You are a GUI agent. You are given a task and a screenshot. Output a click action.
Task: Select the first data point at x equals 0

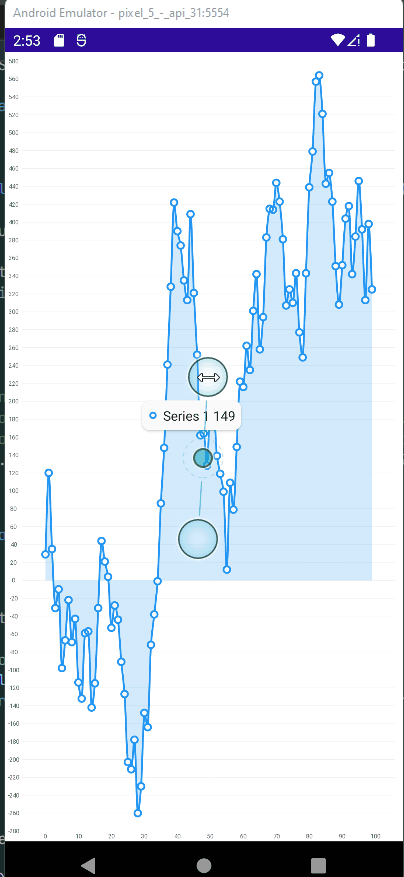coord(45,554)
